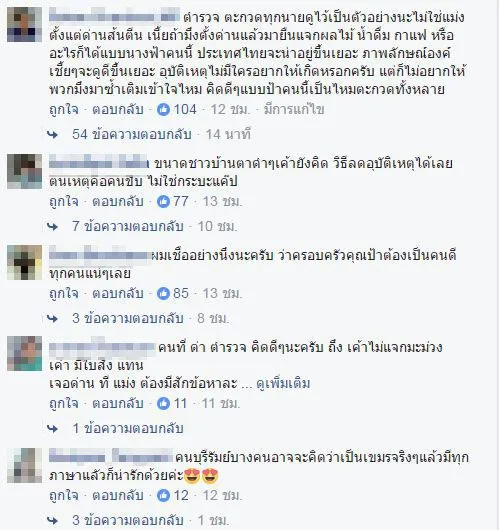
Task: Click the like icon showing 85 reactions
Action: coord(163,293)
